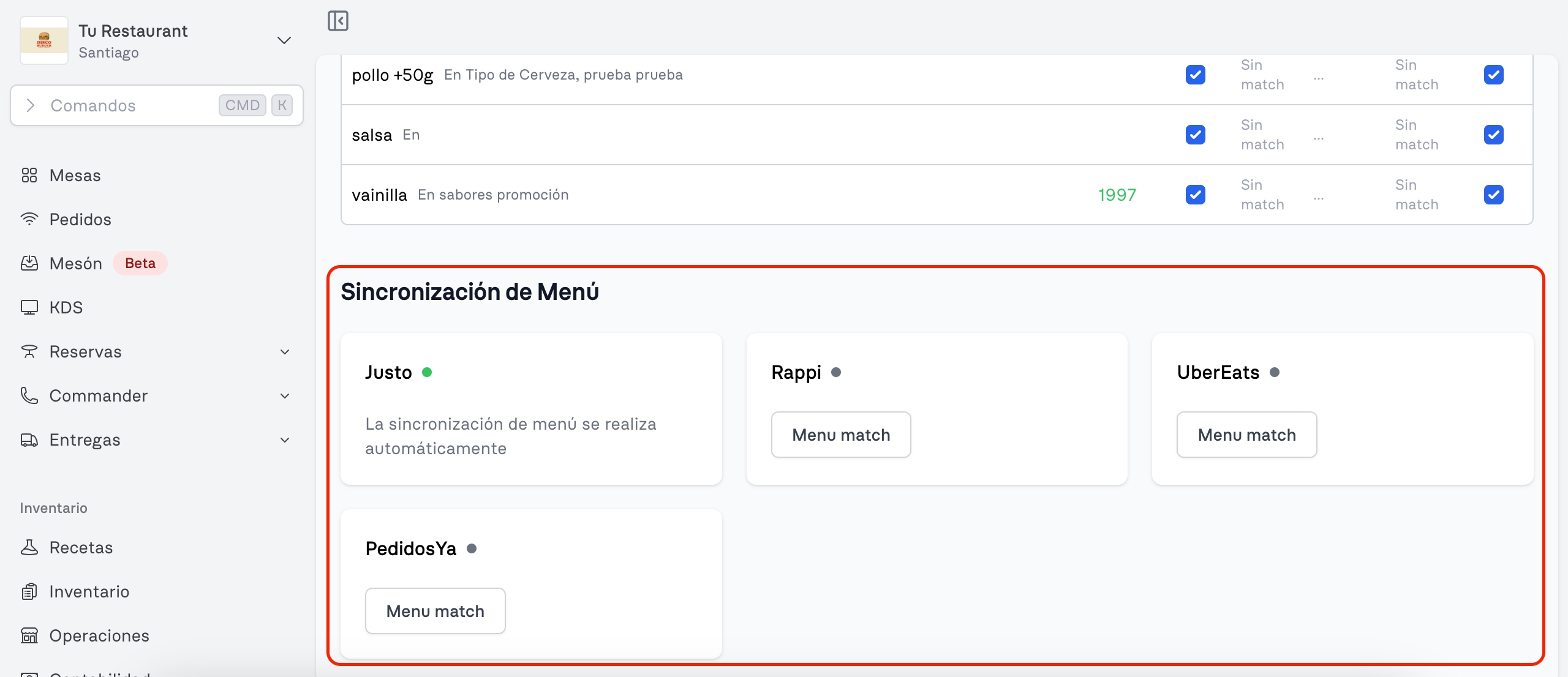Screen dimensions: 1568x677
Task: Navigate to KDS
Action: click(x=66, y=308)
